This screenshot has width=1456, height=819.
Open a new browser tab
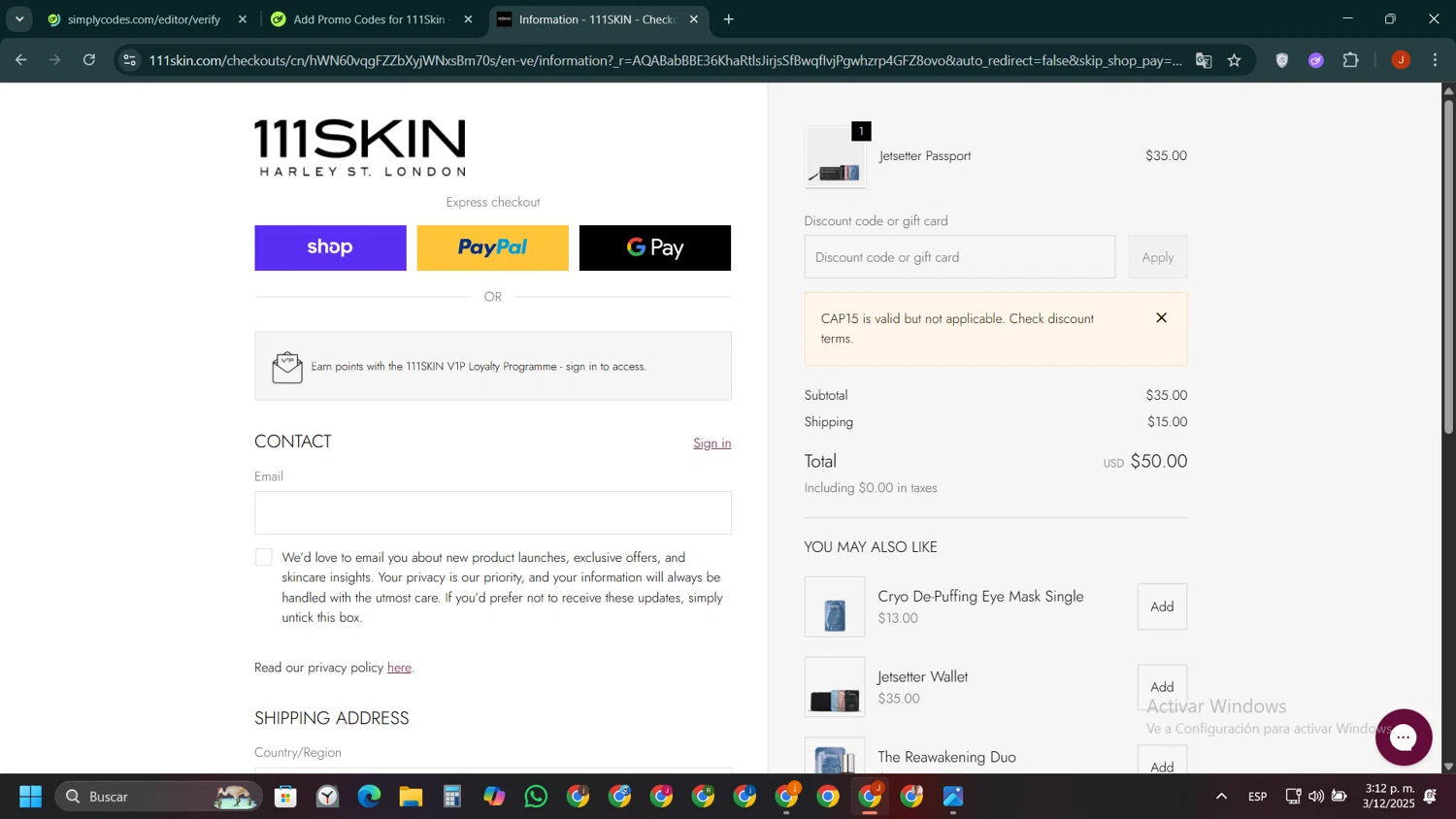(729, 19)
